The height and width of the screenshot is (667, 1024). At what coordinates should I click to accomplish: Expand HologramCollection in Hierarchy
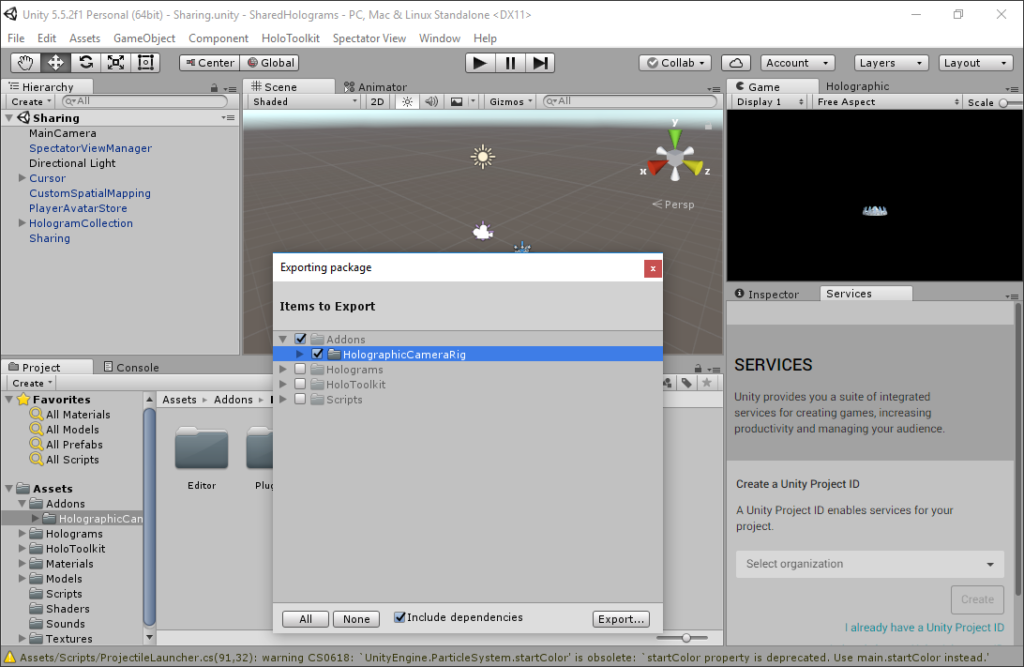pos(22,223)
